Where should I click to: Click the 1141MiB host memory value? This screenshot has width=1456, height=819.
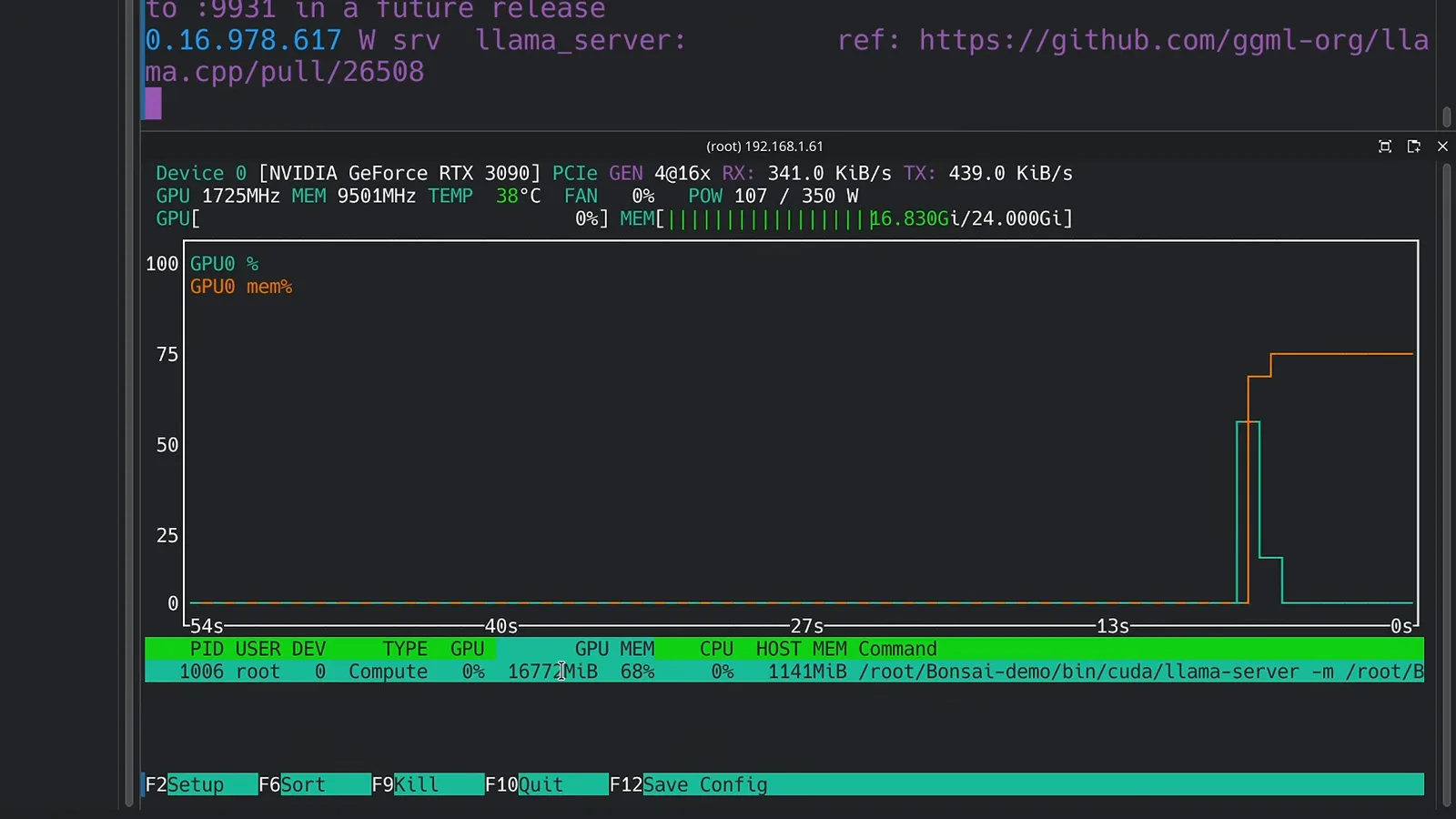(807, 672)
